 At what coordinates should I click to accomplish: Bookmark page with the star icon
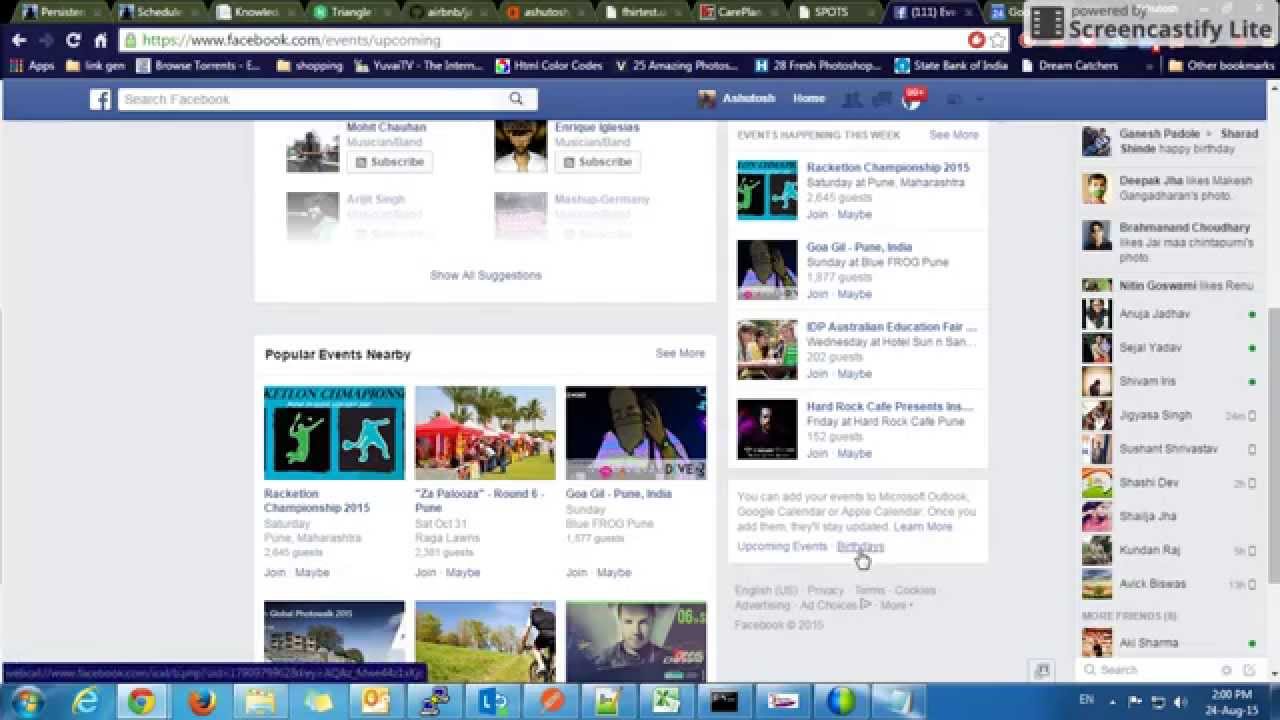(997, 40)
